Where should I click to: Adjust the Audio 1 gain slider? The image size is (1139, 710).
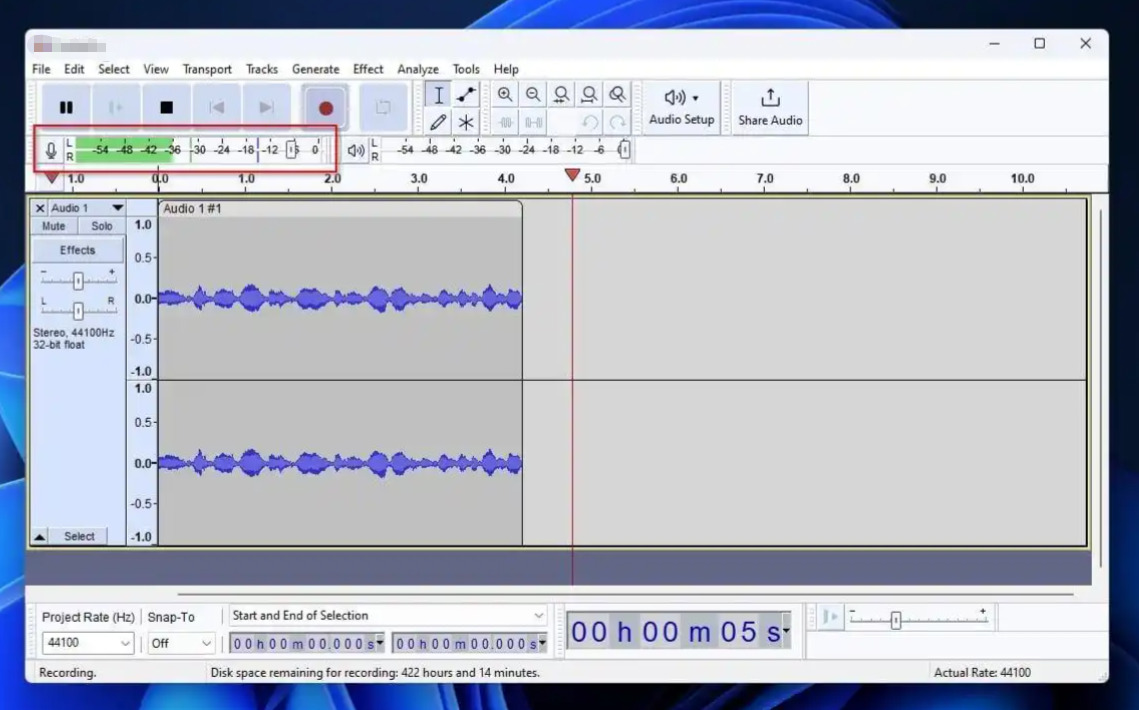tap(78, 281)
